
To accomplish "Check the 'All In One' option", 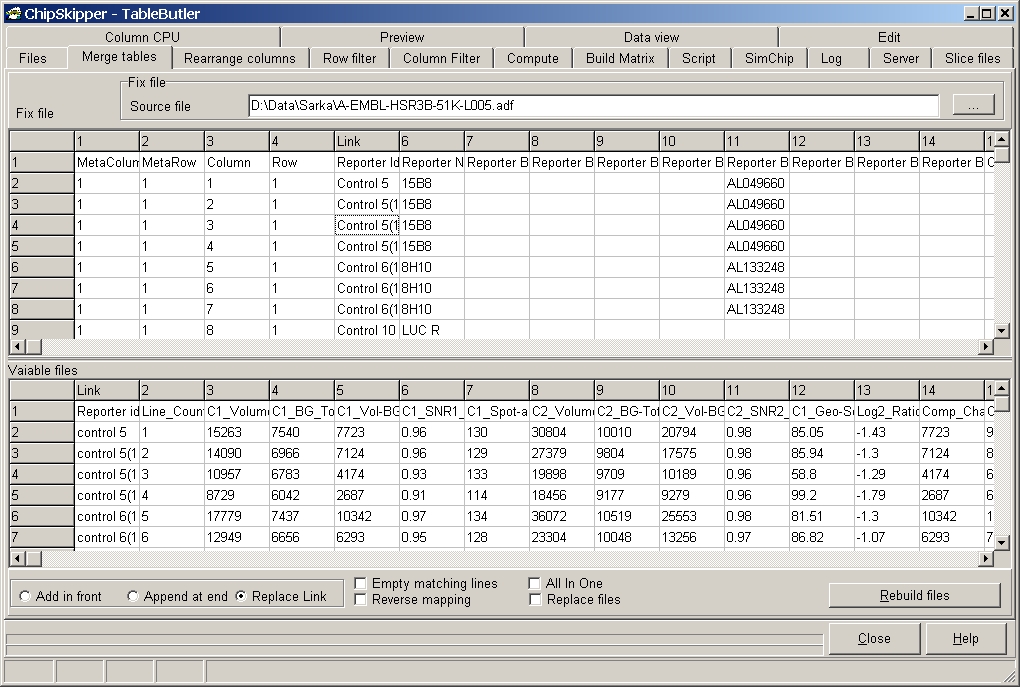I will 536,584.
